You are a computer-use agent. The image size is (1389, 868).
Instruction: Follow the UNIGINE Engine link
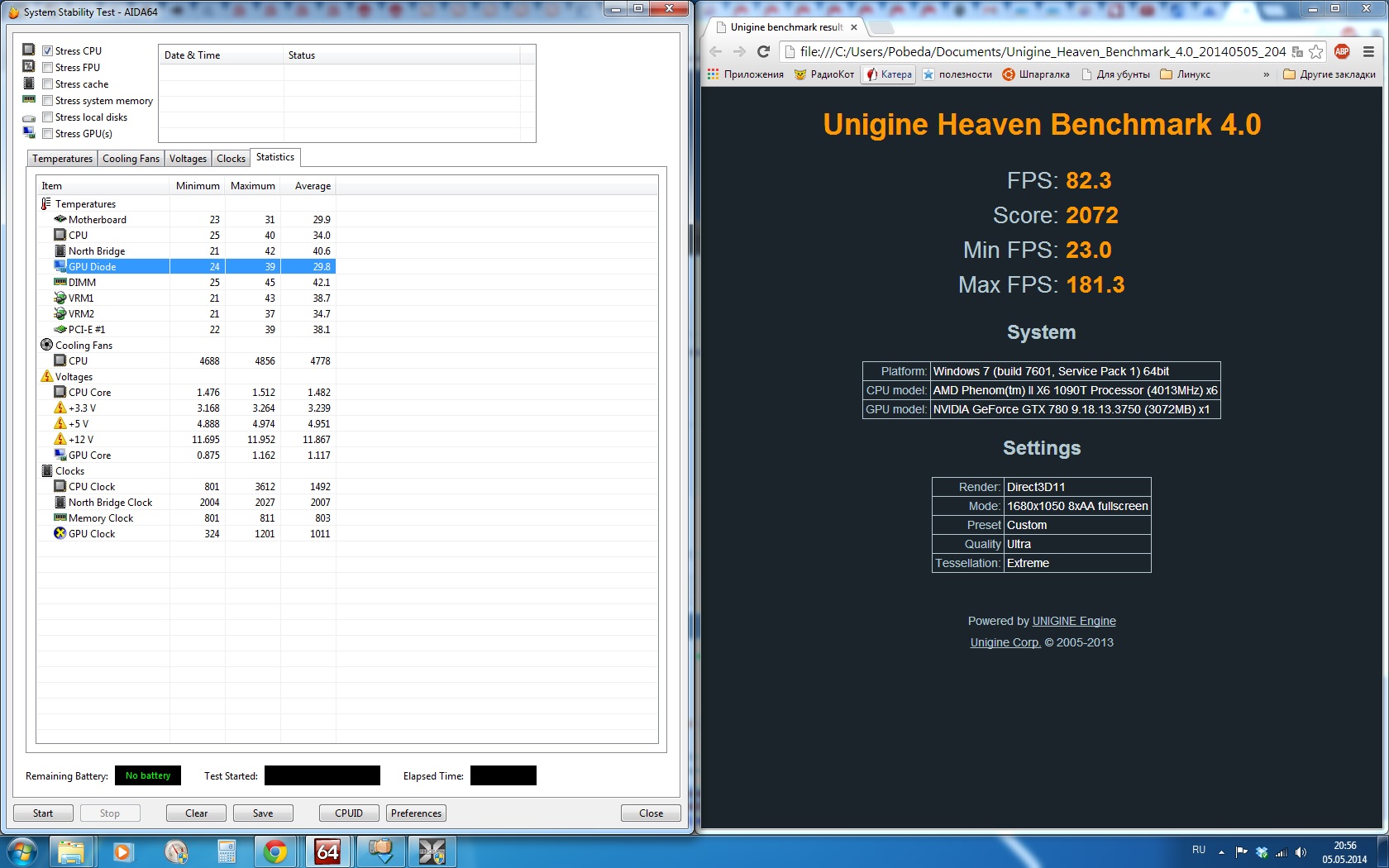[x=1074, y=621]
